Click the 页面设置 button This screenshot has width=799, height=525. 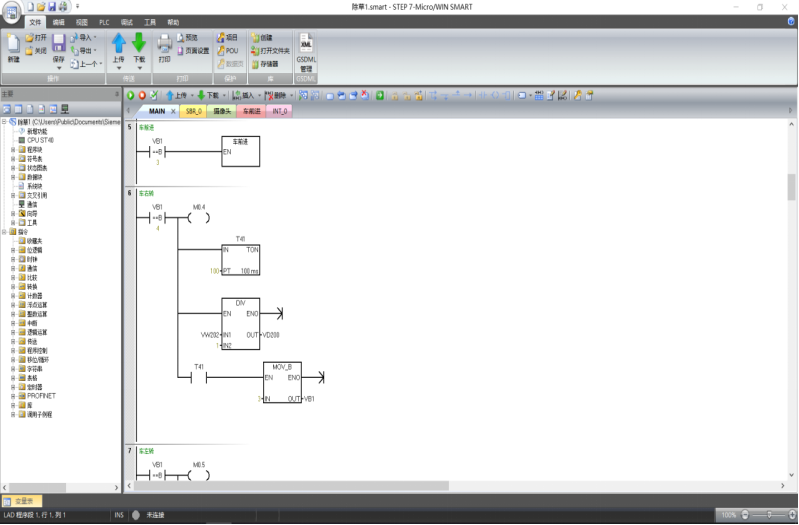click(193, 50)
